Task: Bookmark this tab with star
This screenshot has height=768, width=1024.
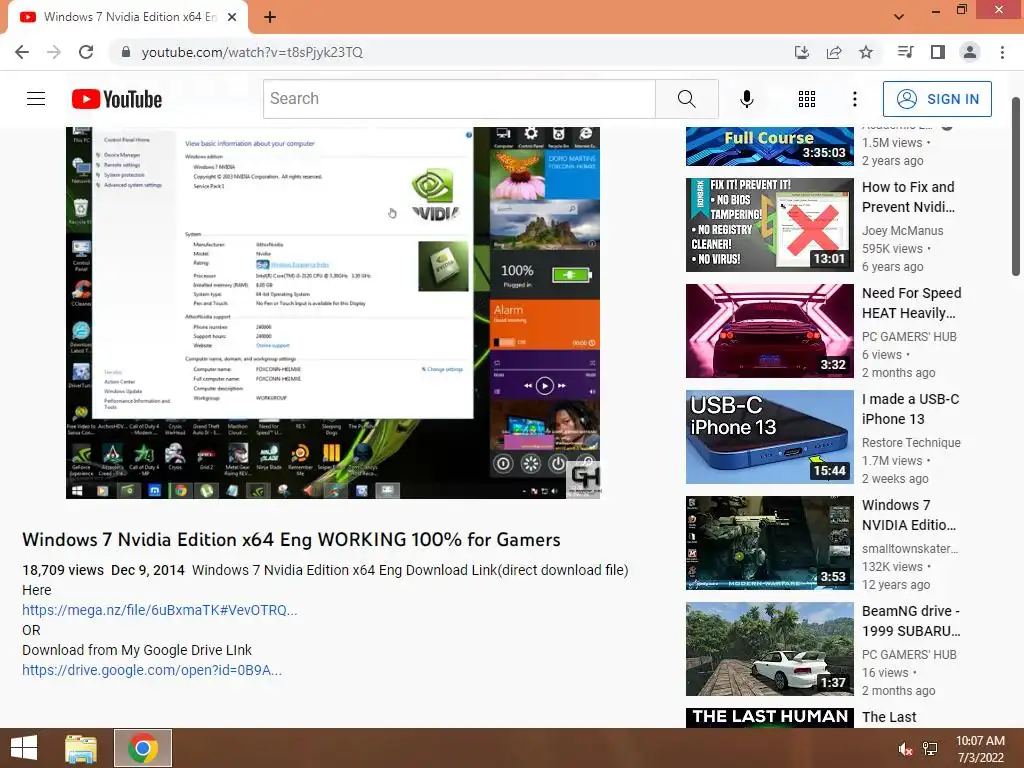Action: pos(866,52)
